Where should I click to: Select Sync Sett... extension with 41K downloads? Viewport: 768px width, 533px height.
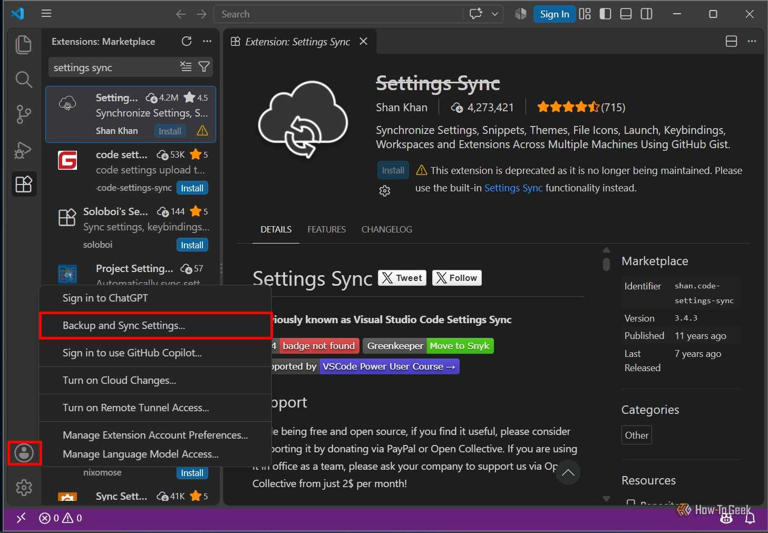pyautogui.click(x=130, y=496)
